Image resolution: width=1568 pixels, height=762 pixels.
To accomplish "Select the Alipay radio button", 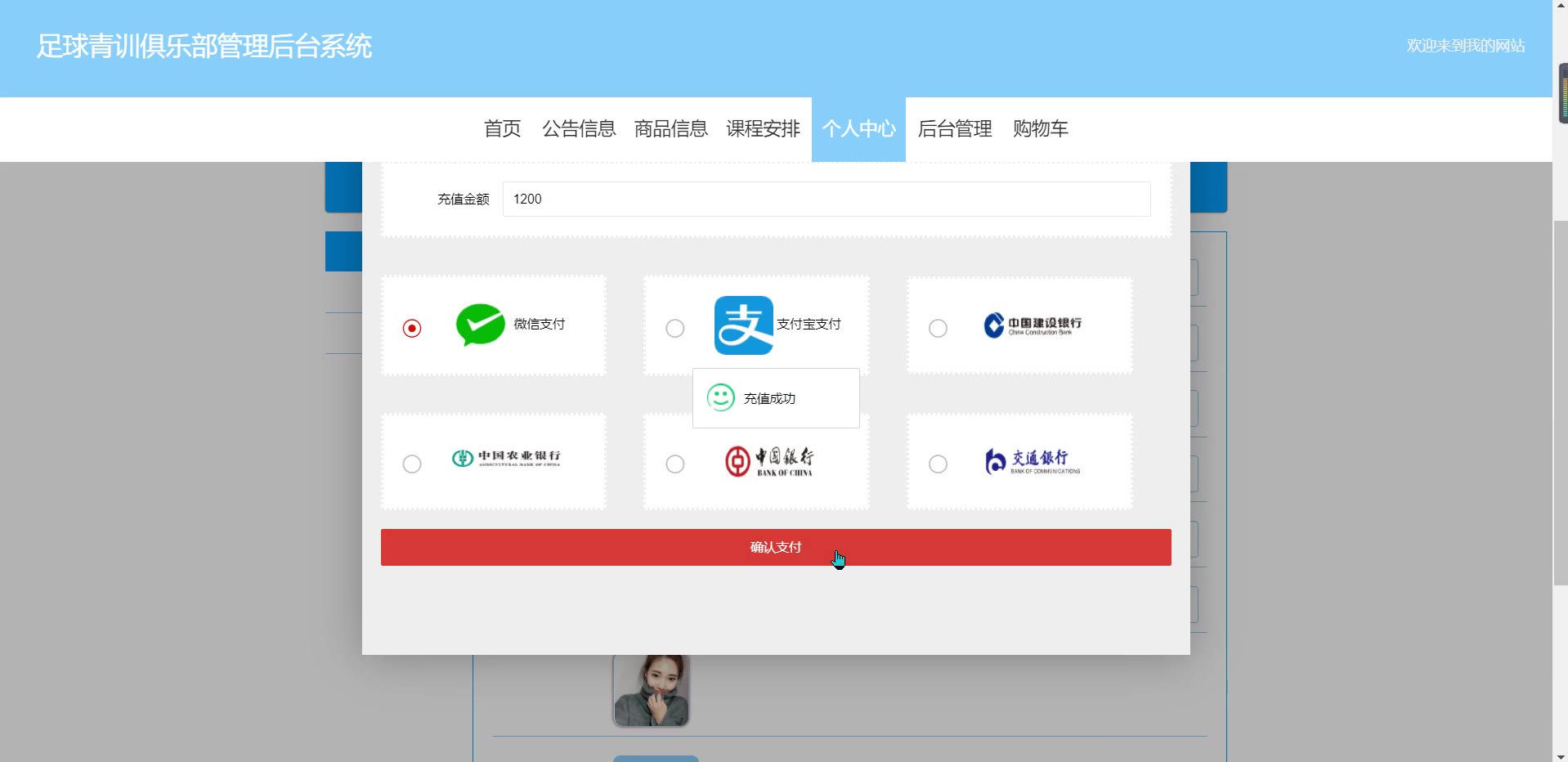I will 675,328.
